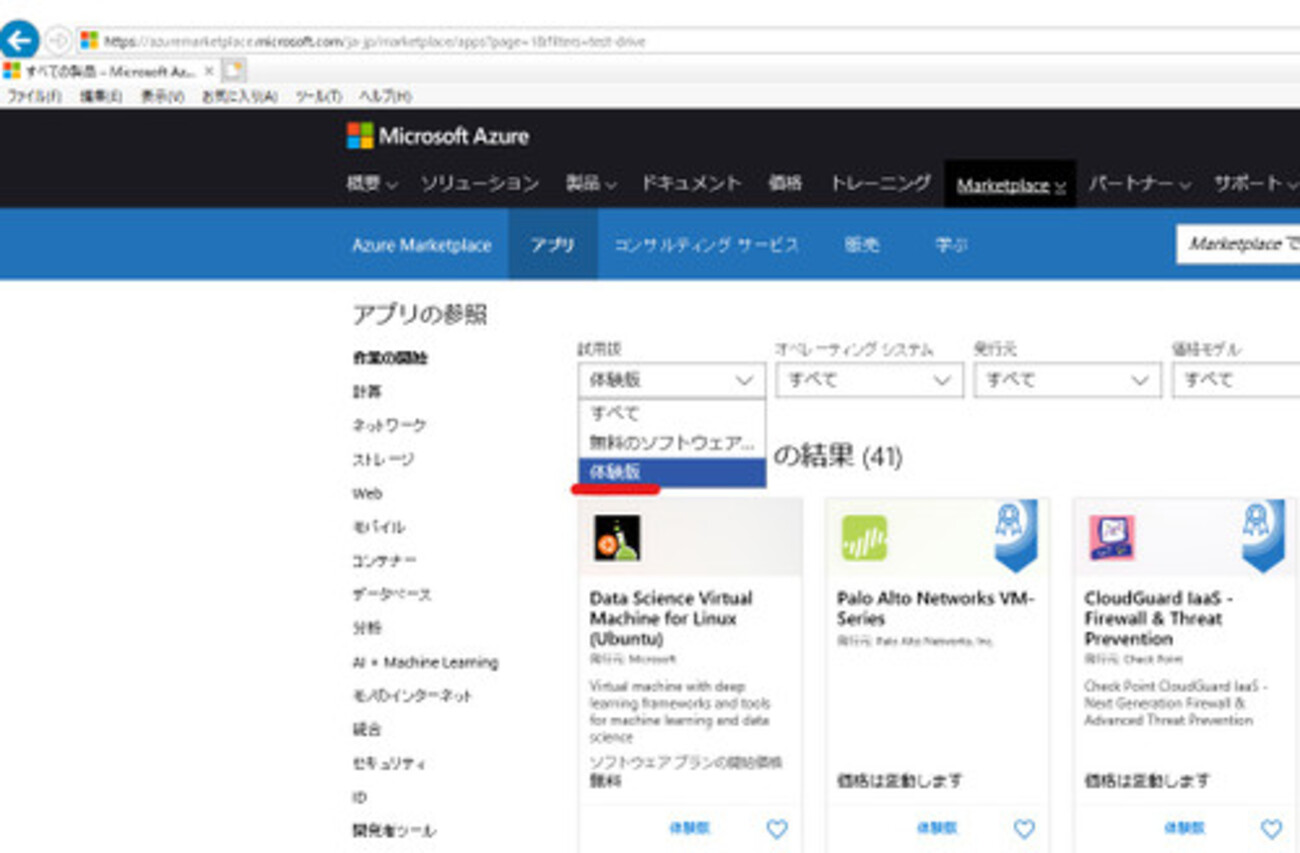Click the preferred badge on CloudGuard card
Screen dimensions: 1300x853
1263,534
